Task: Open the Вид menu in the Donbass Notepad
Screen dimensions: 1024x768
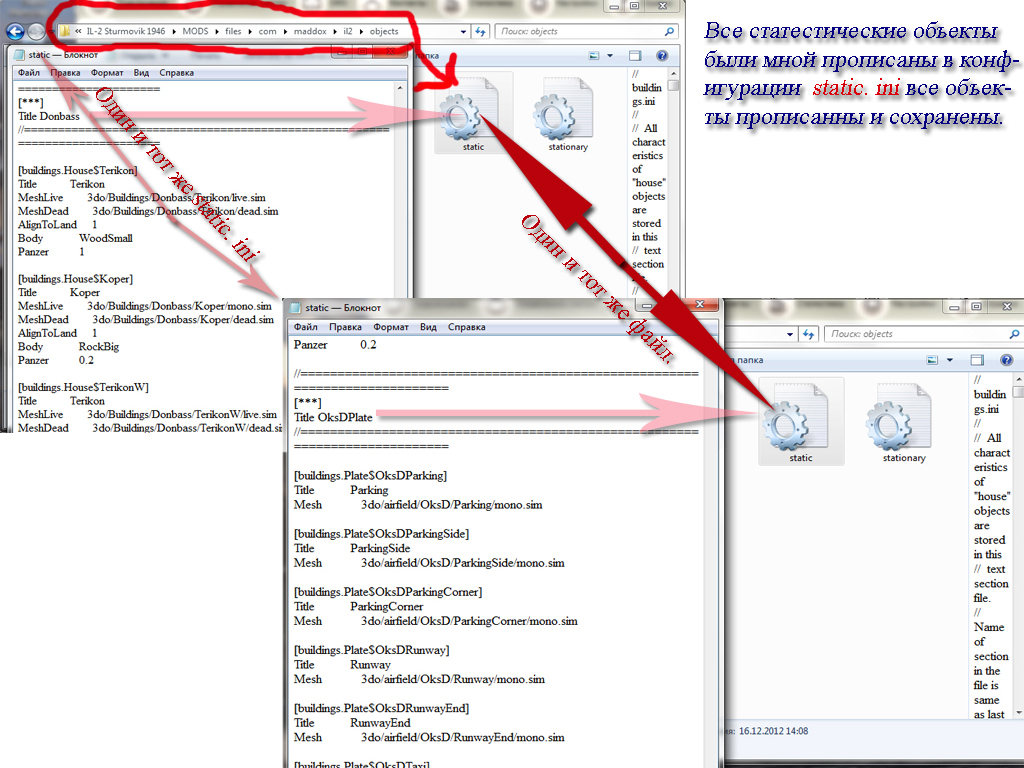Action: tap(141, 72)
